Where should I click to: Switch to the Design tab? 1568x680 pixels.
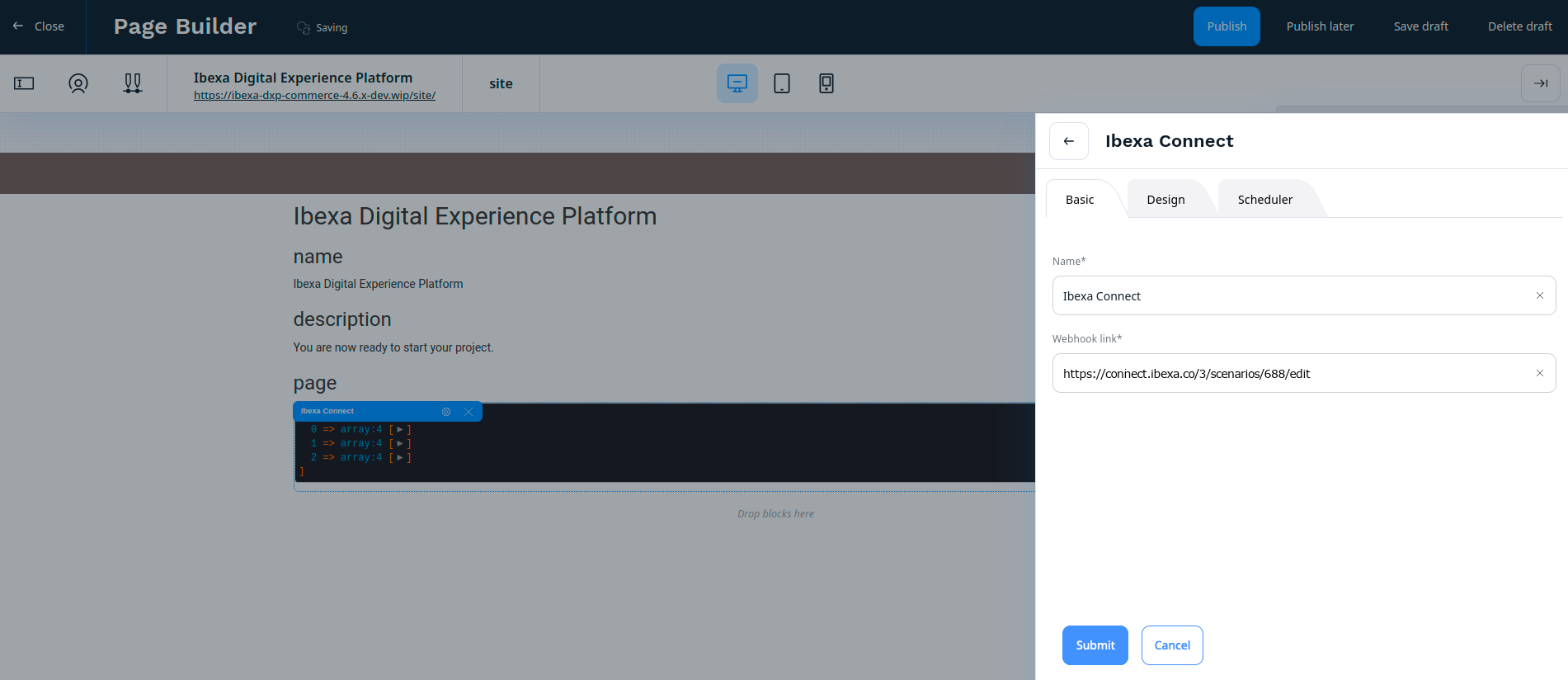click(1165, 200)
